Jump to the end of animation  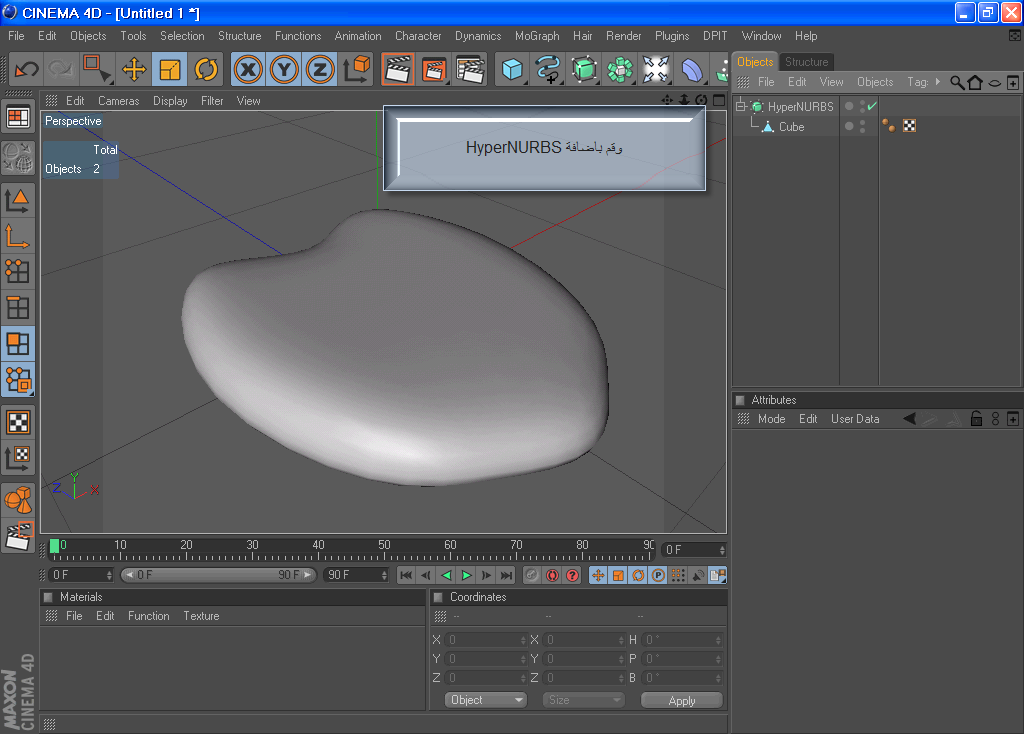pos(507,575)
